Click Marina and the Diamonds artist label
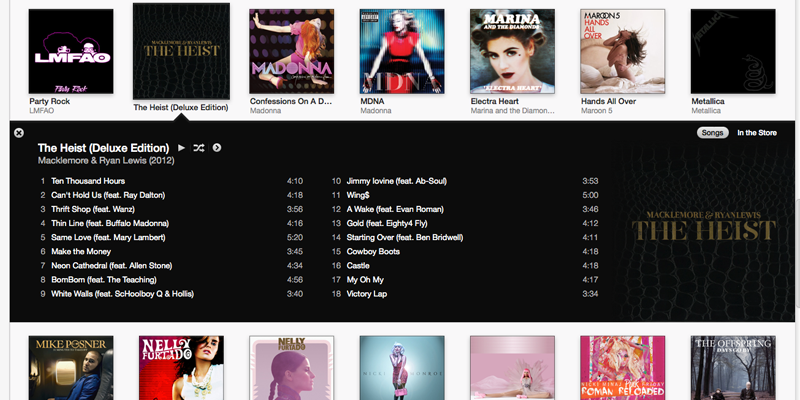 (512, 111)
